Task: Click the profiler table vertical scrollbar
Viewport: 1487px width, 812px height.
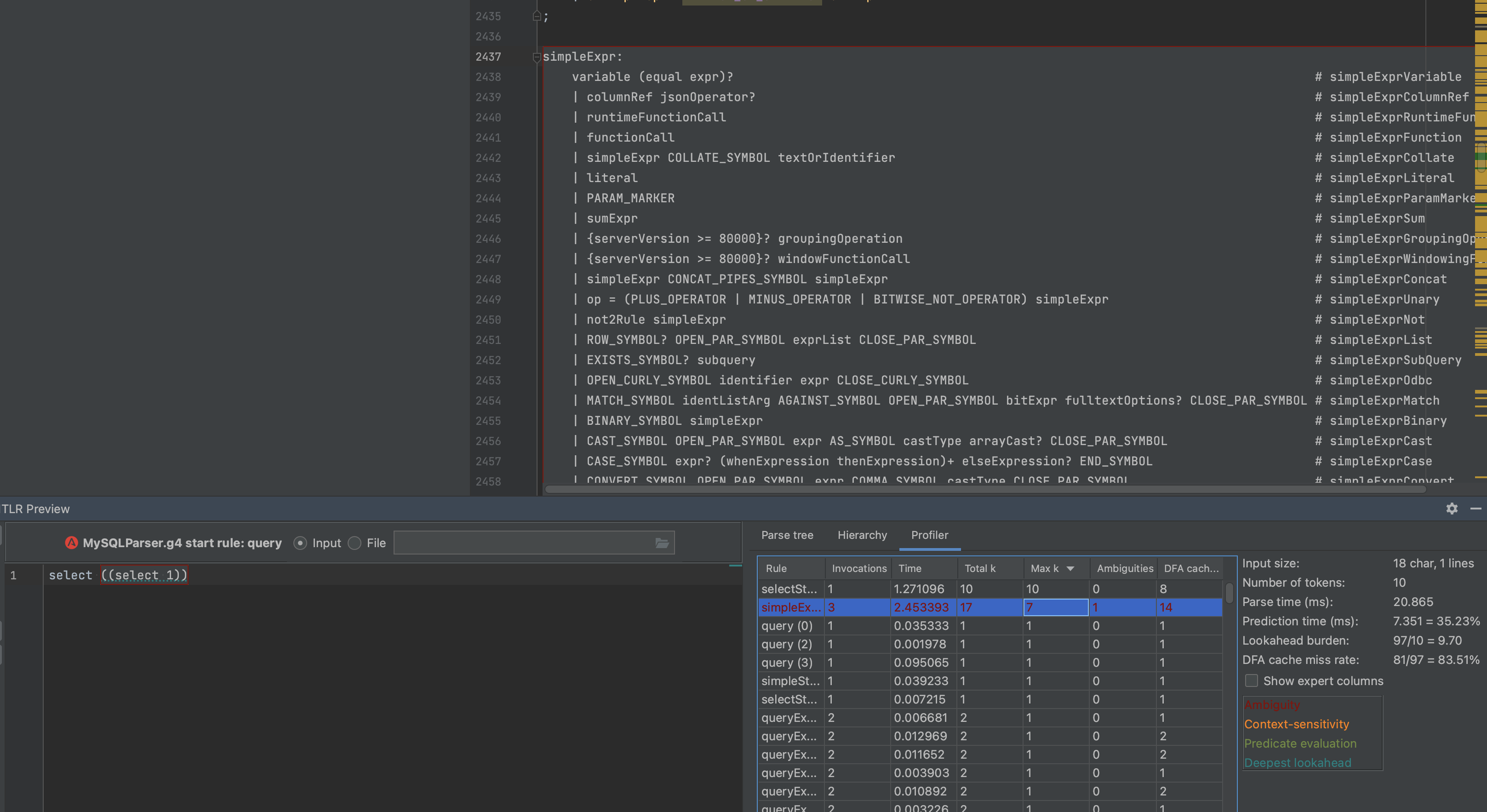Action: (1229, 593)
